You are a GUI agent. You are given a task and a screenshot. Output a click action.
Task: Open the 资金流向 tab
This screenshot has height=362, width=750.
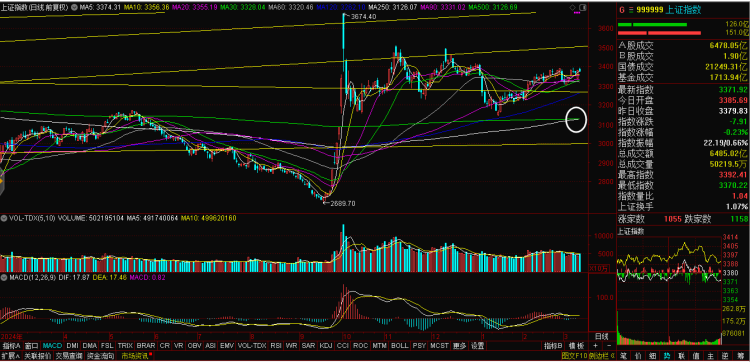[100, 356]
